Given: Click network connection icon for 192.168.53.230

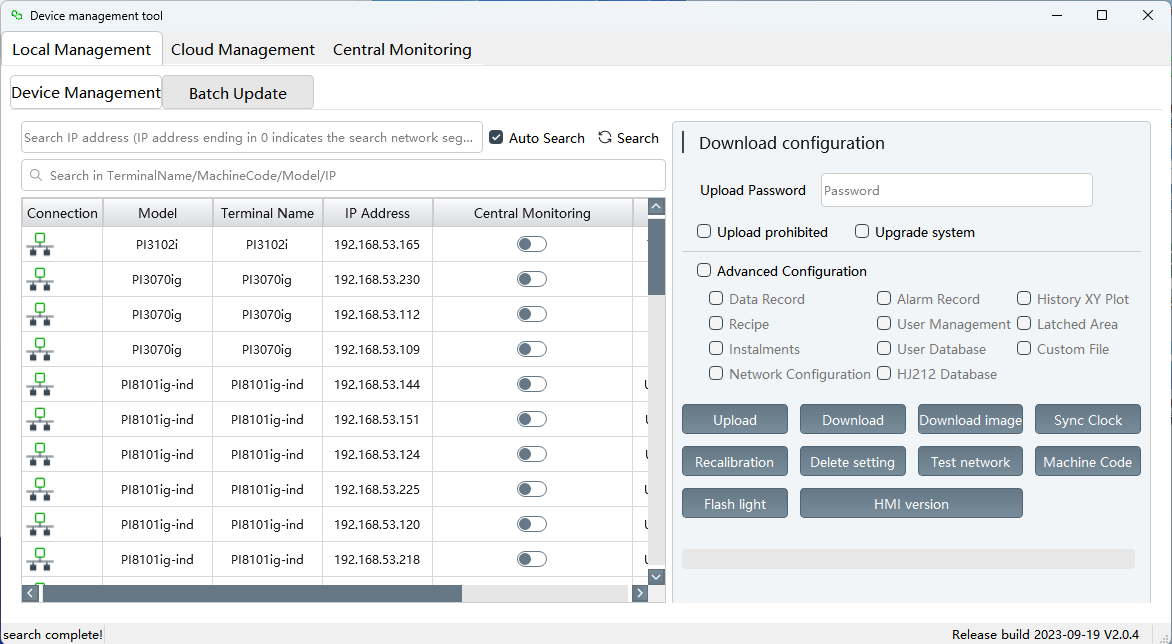Looking at the screenshot, I should [40, 279].
